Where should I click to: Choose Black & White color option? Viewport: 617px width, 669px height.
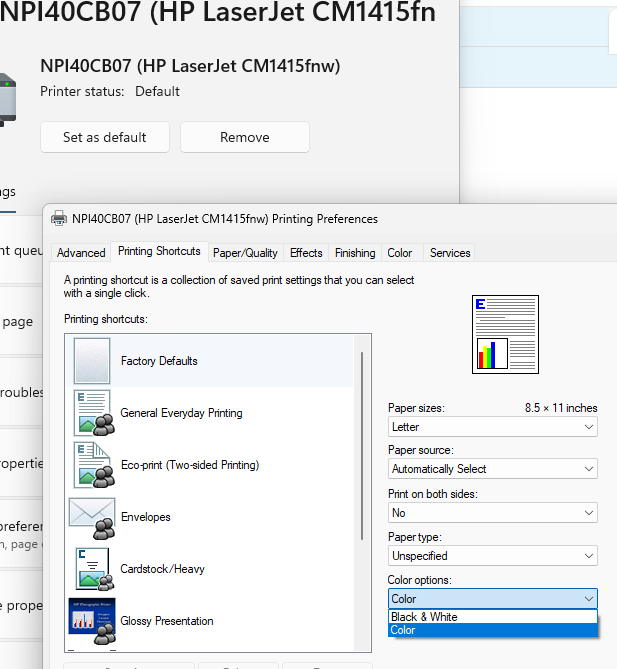[x=492, y=617]
